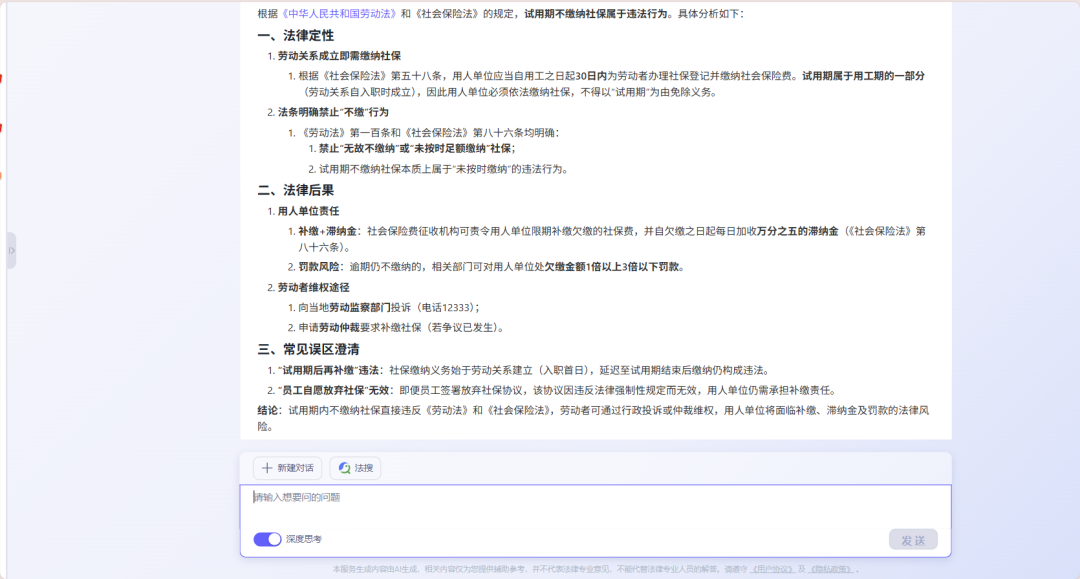Click the heading 一、法律定性
This screenshot has width=1080, height=579.
pos(296,36)
